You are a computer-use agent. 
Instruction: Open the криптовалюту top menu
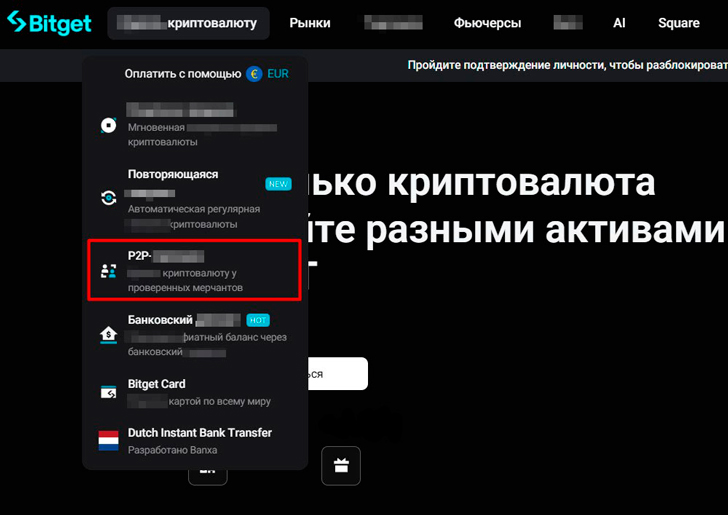(188, 23)
